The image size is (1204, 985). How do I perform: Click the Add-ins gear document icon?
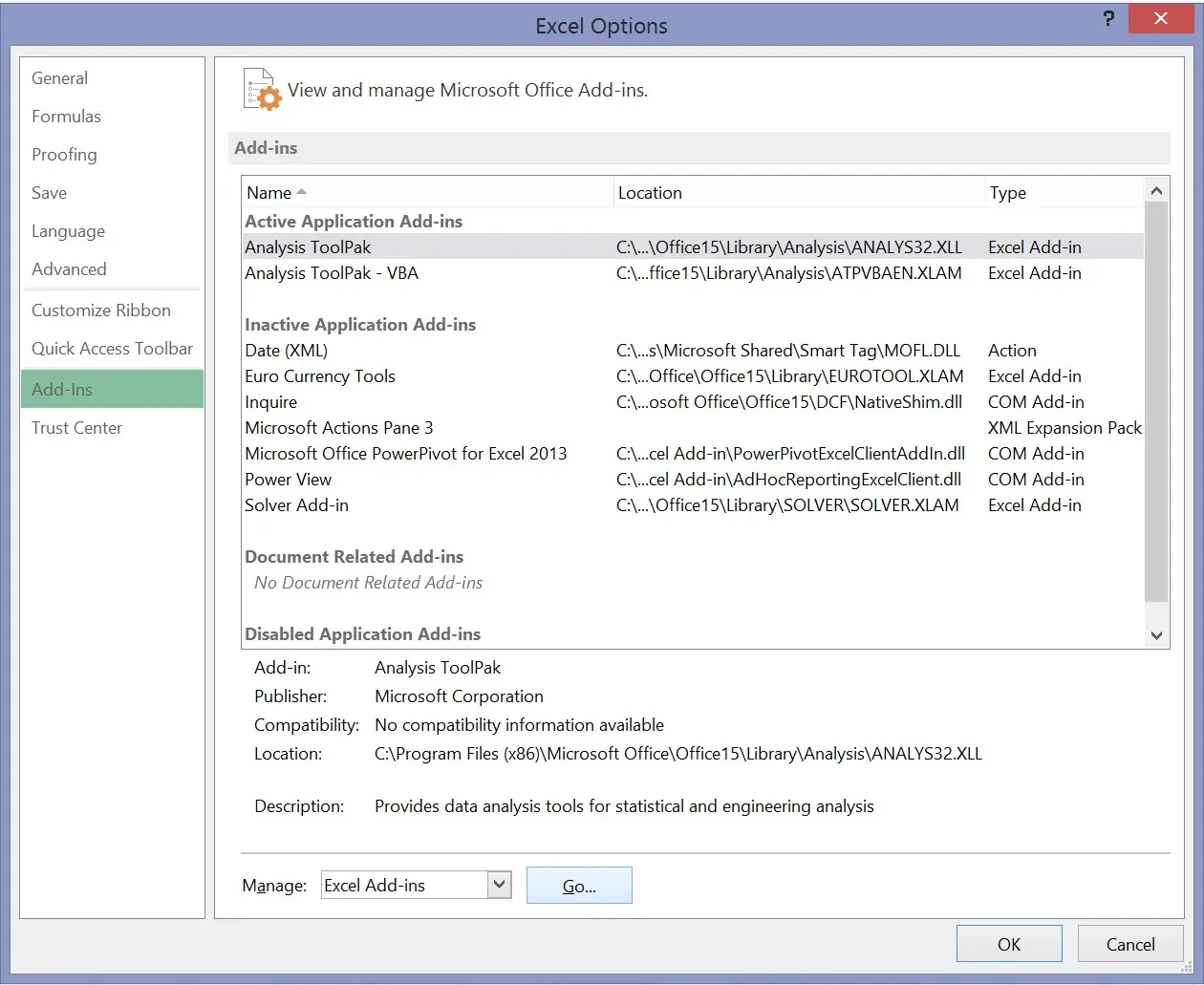point(263,90)
